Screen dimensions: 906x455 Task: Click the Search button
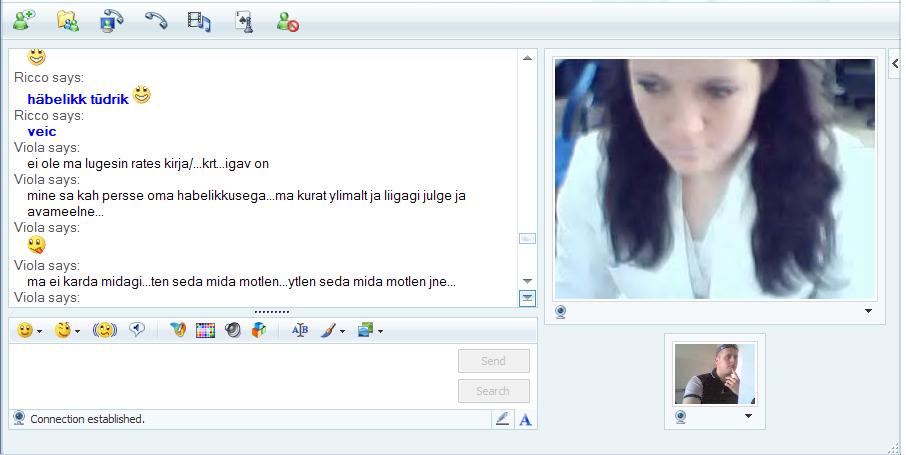click(493, 391)
